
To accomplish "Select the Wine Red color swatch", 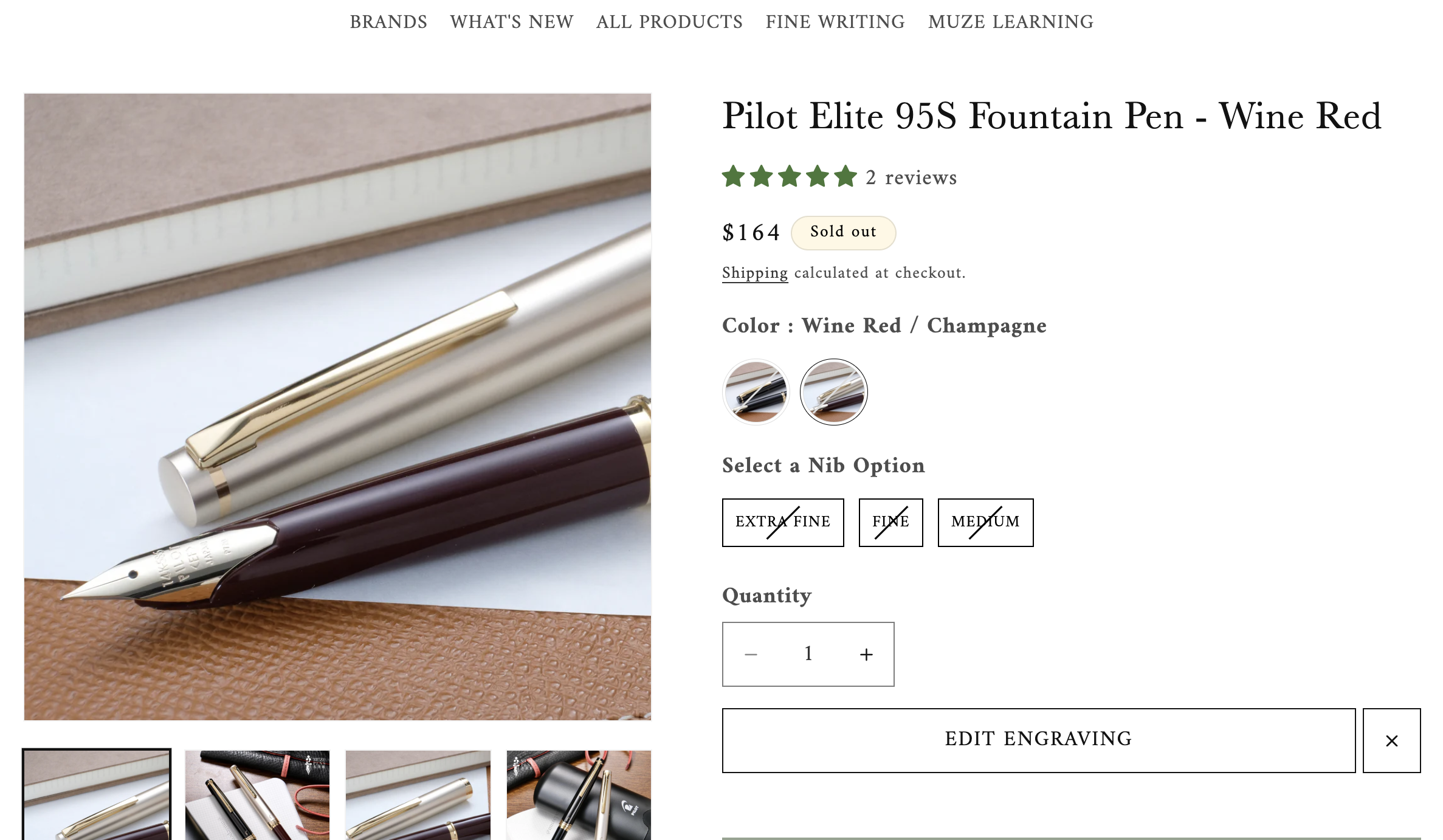I will pos(833,391).
